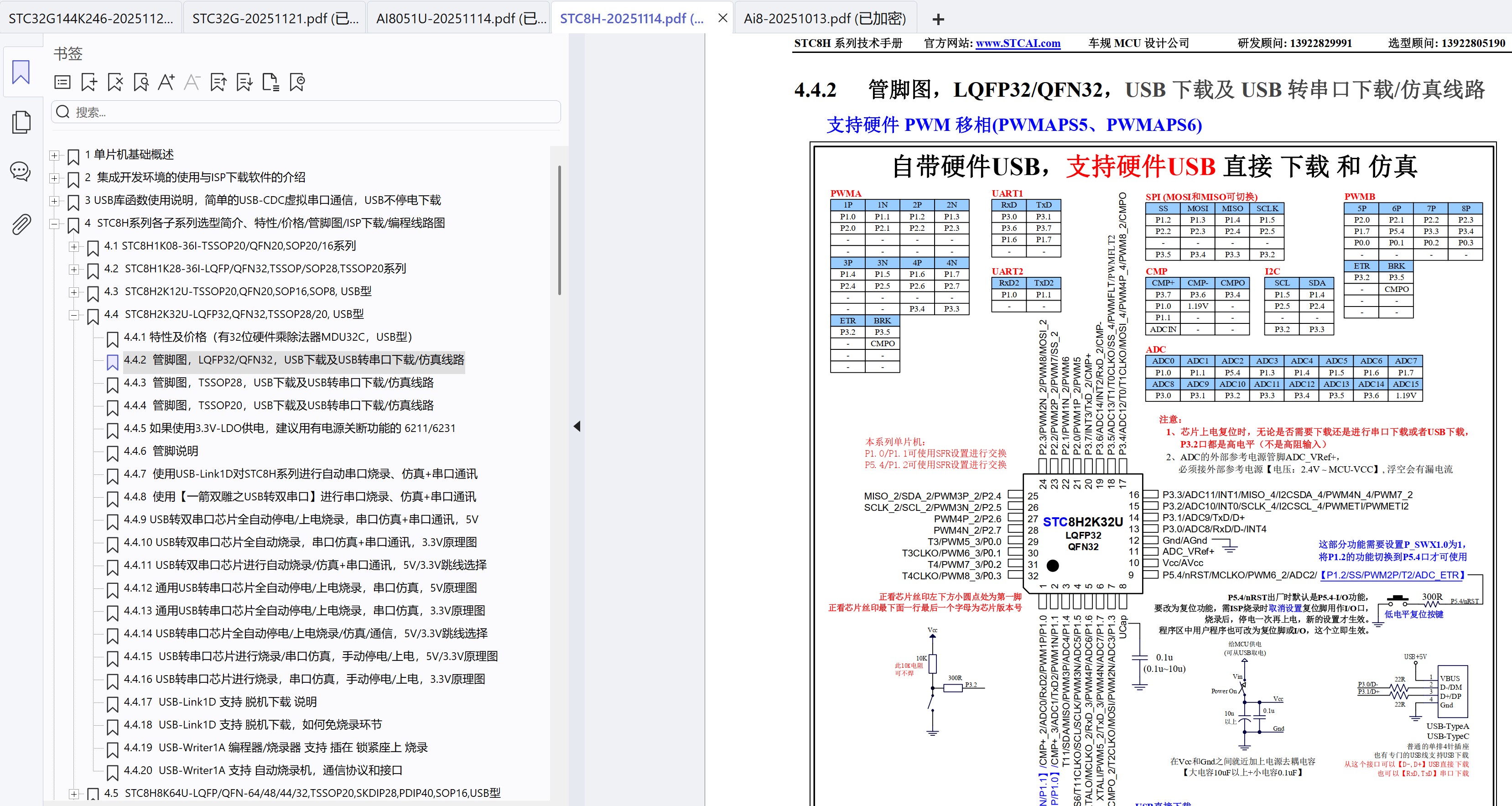Increase bookmark text size
This screenshot has height=806, width=1512.
(x=166, y=82)
